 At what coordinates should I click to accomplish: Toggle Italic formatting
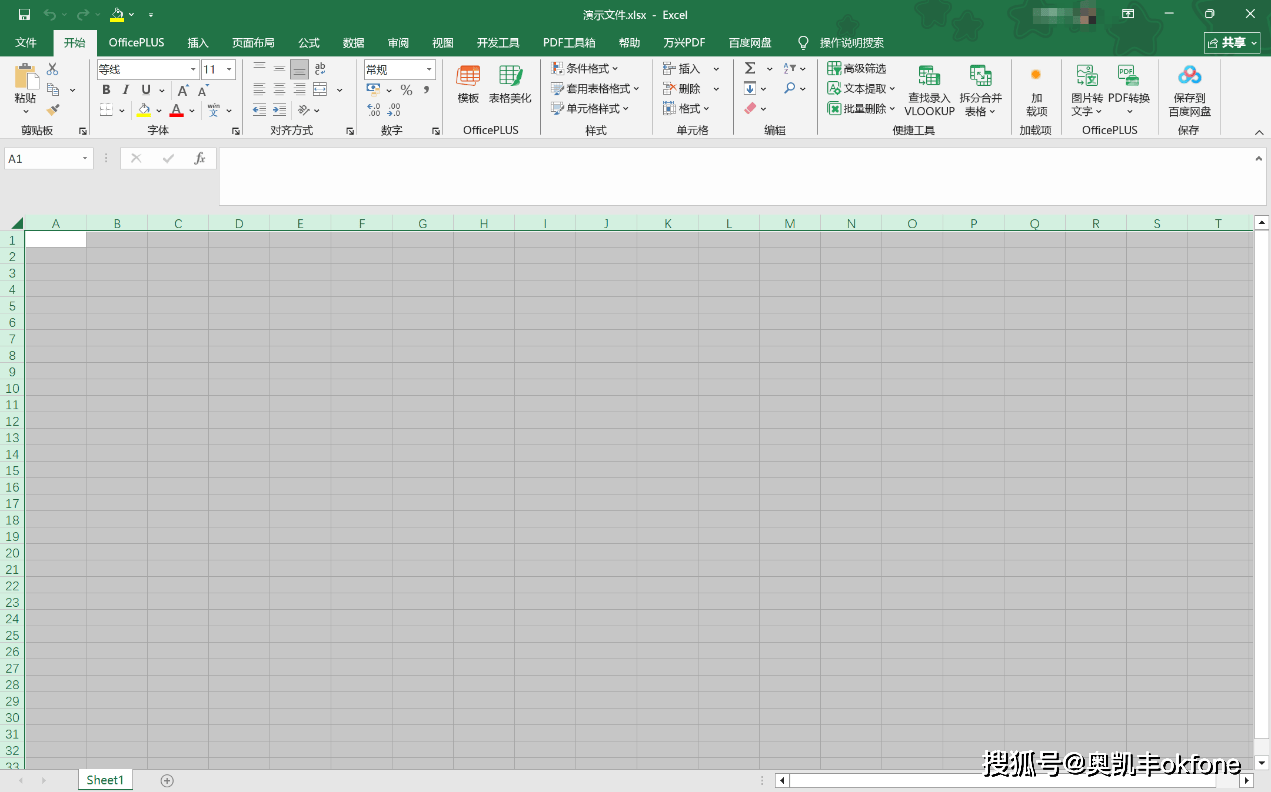coord(126,90)
